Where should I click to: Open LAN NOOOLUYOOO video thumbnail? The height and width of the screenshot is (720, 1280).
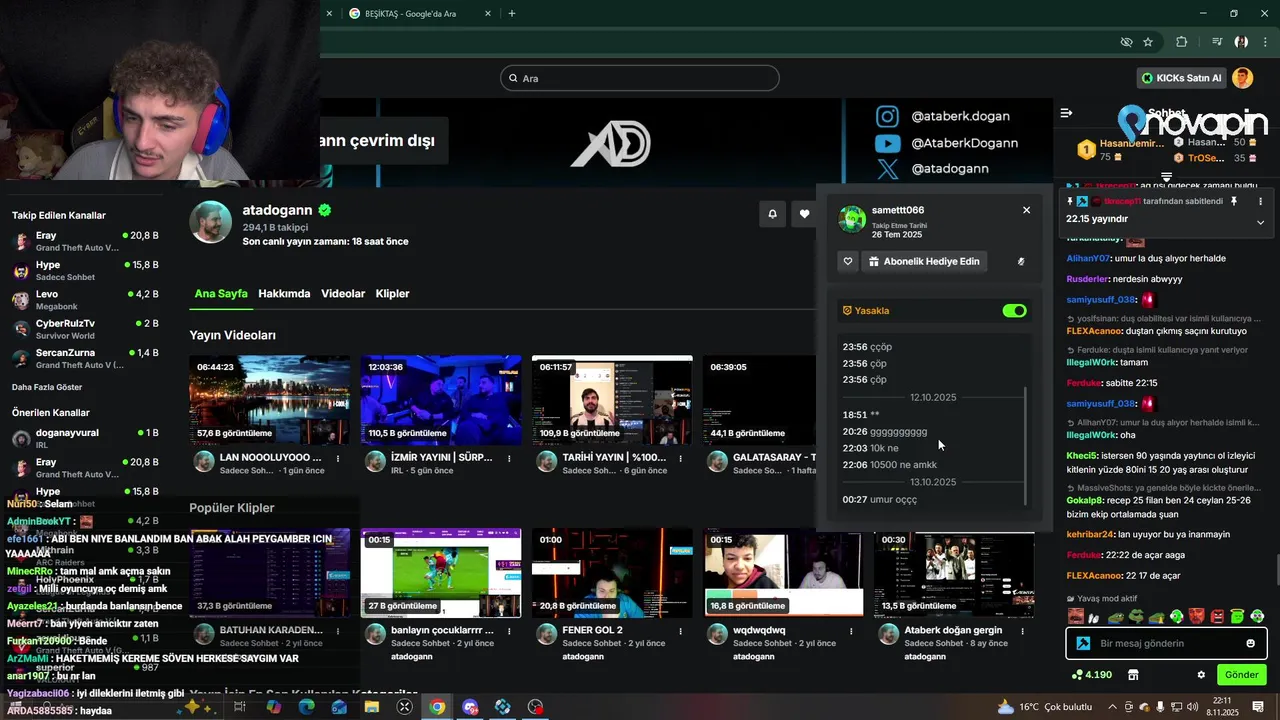[x=270, y=400]
